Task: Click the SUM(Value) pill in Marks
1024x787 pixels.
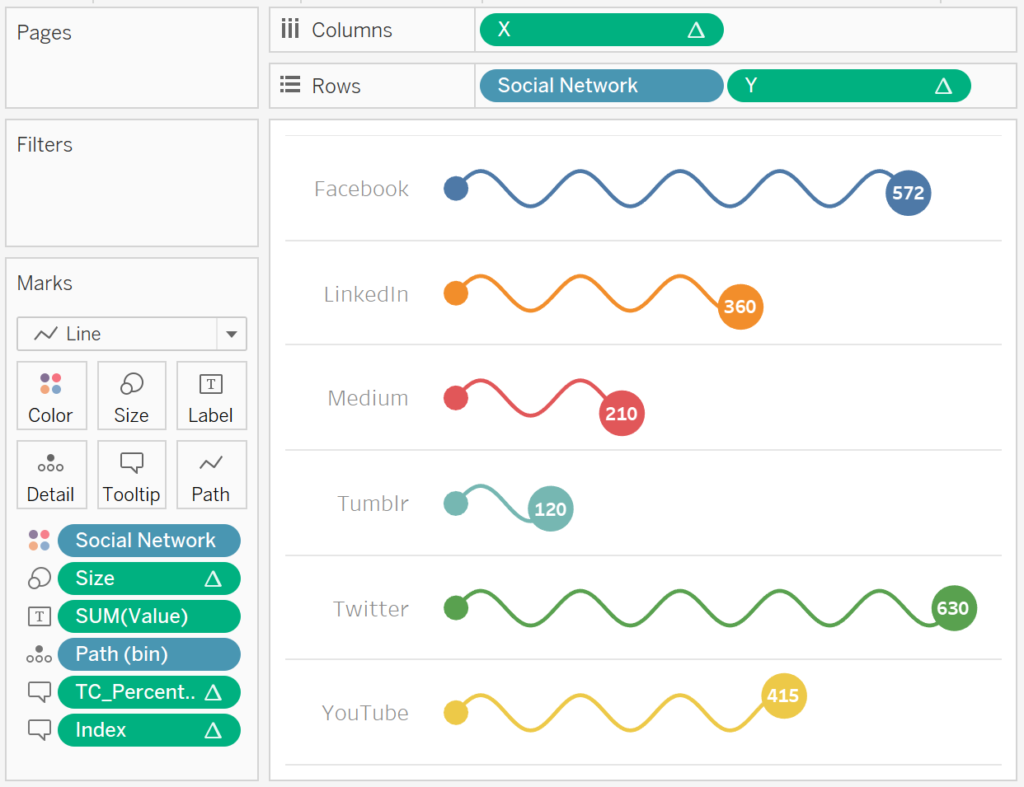Action: [149, 616]
